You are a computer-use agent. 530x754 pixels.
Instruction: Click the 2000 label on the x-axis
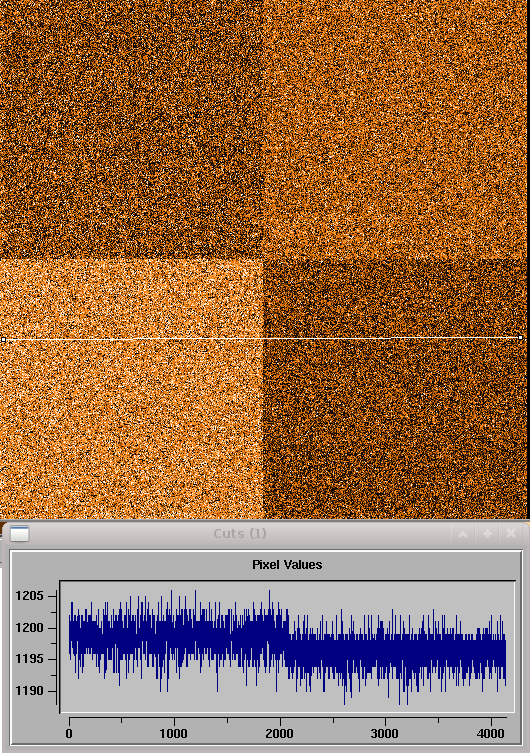tap(279, 734)
